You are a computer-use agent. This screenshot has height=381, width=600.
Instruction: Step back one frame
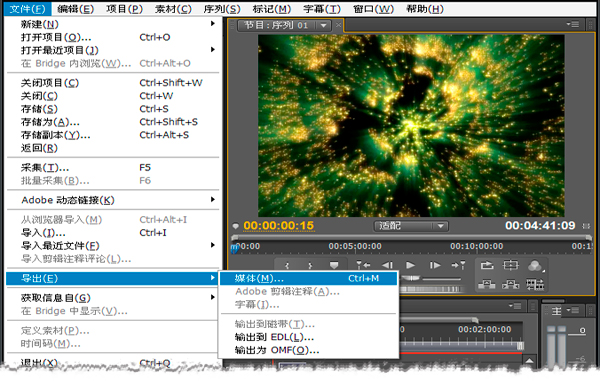(x=387, y=265)
